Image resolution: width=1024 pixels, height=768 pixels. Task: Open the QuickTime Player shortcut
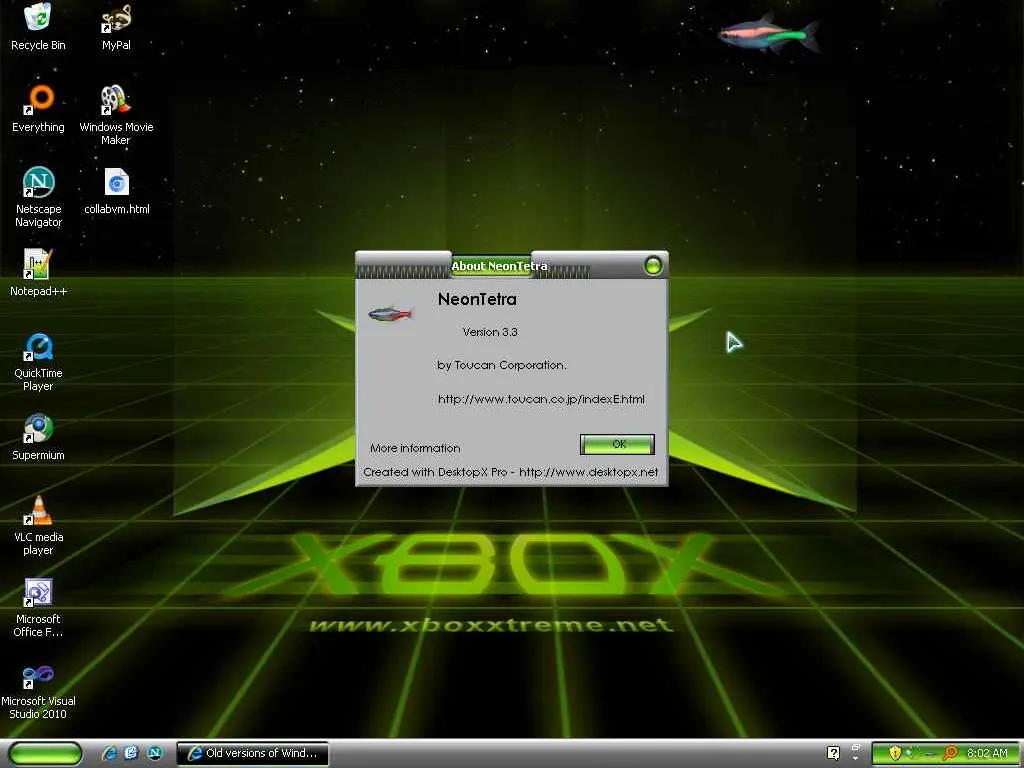pos(38,362)
